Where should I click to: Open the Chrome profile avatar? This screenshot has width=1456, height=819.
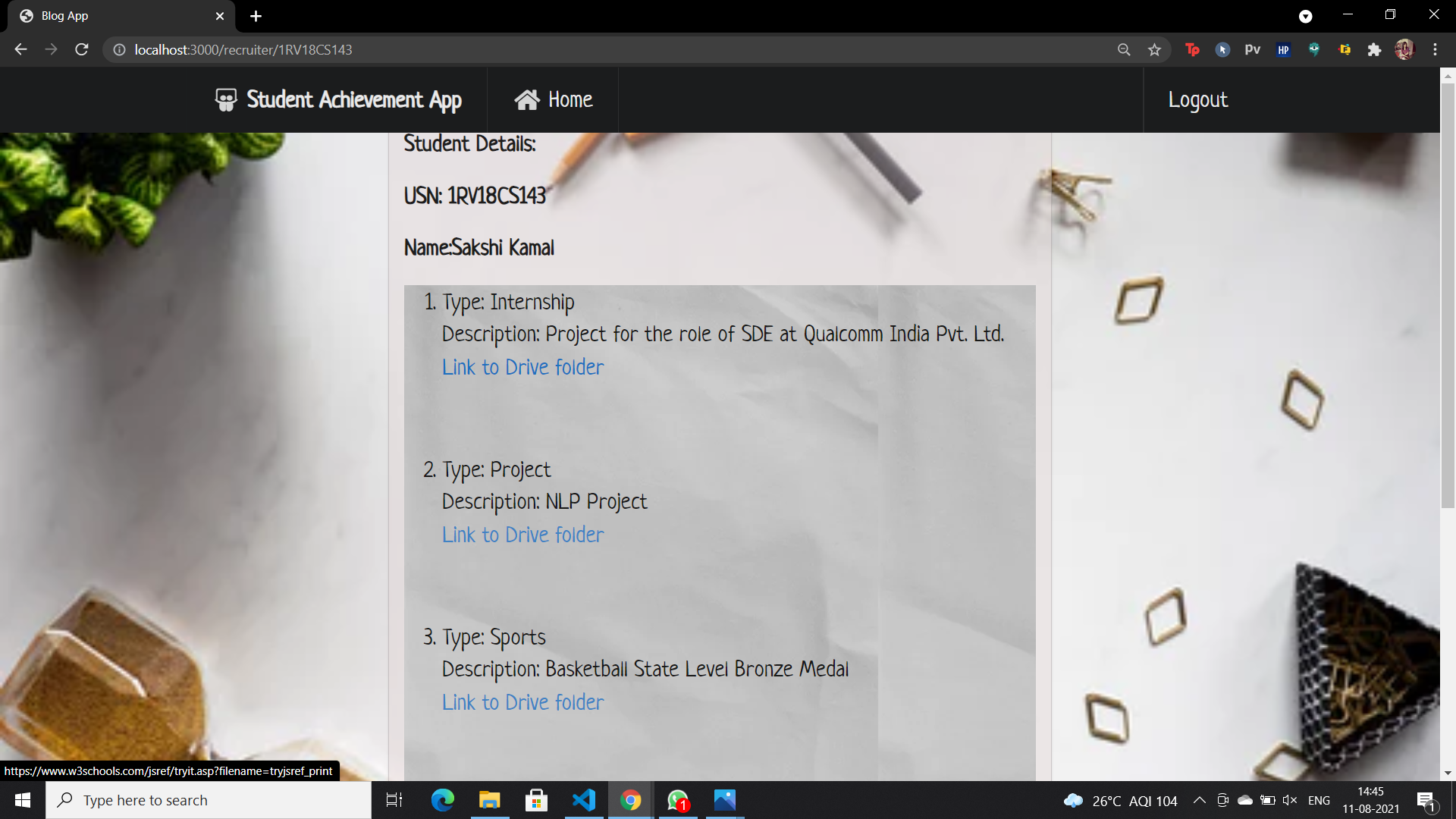click(x=1404, y=50)
